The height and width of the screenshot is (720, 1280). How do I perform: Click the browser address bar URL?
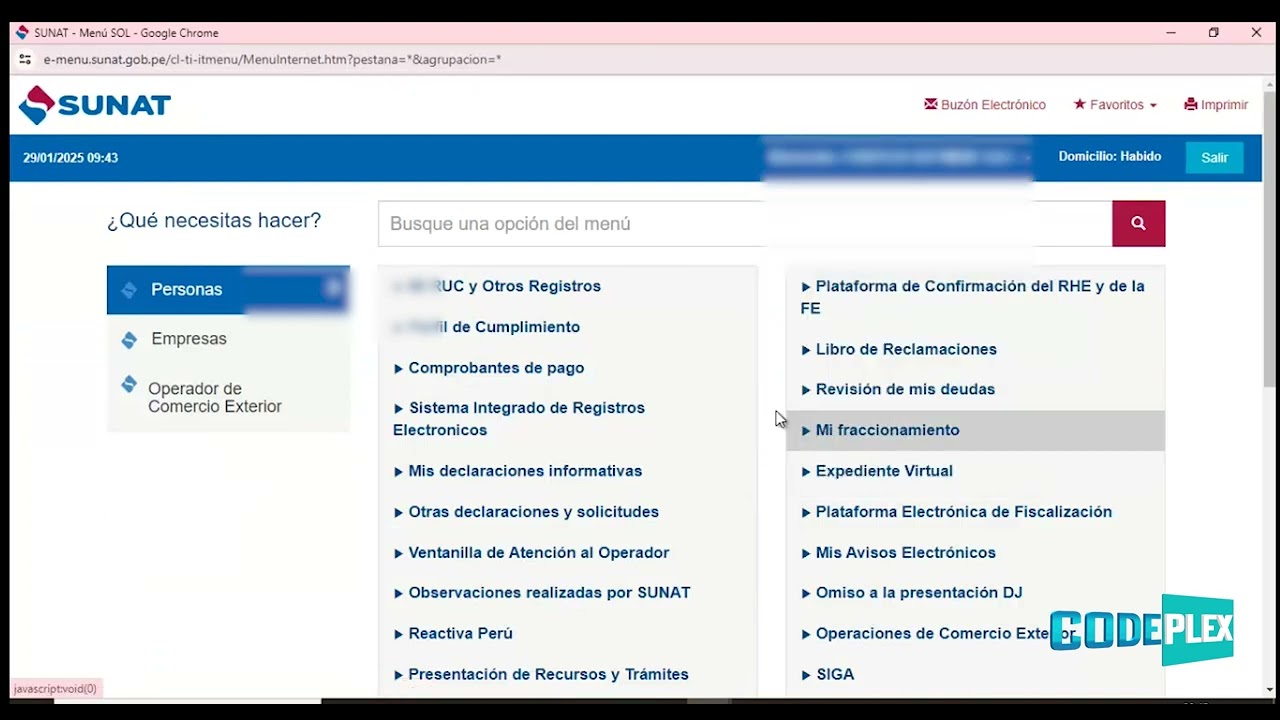pos(272,60)
